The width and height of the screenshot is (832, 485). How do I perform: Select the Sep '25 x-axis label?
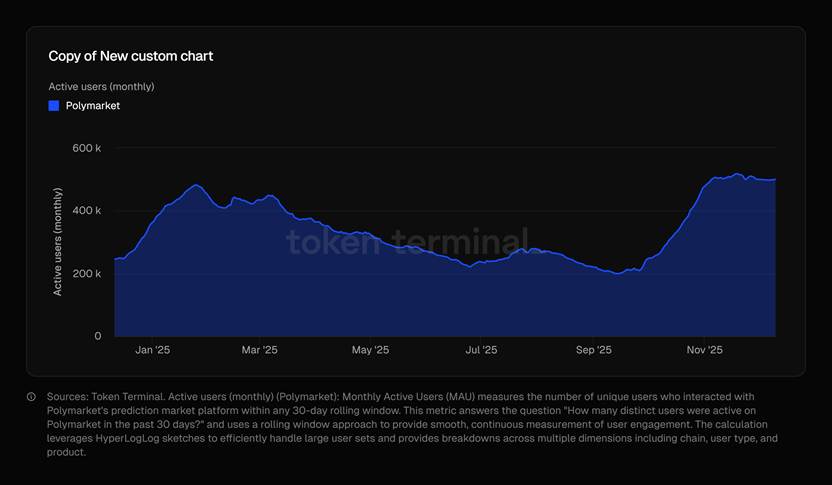click(x=593, y=350)
